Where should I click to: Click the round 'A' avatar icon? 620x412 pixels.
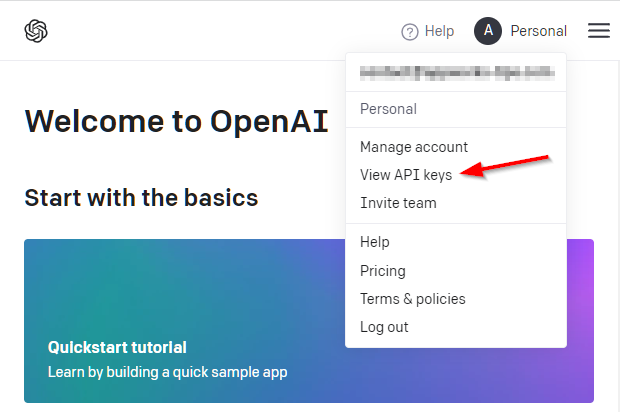point(487,31)
